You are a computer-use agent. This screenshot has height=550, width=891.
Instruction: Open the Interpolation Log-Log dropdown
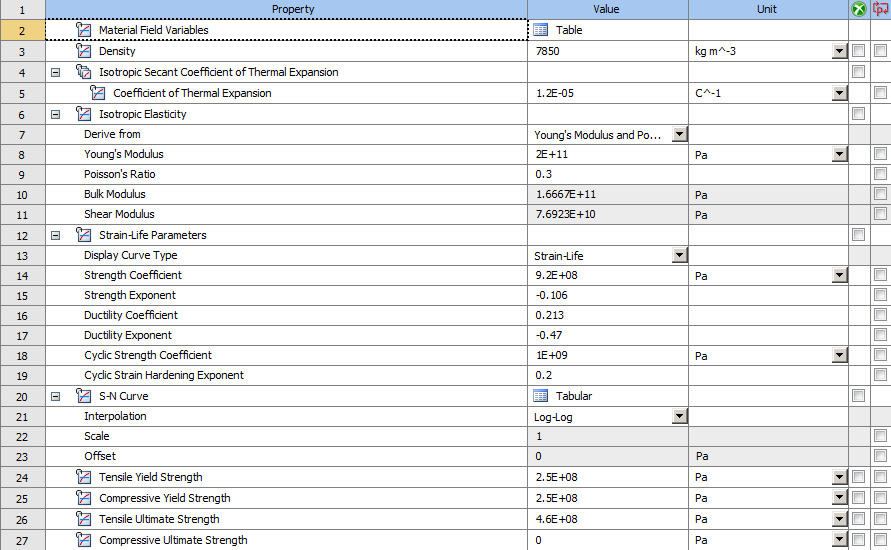tap(680, 416)
